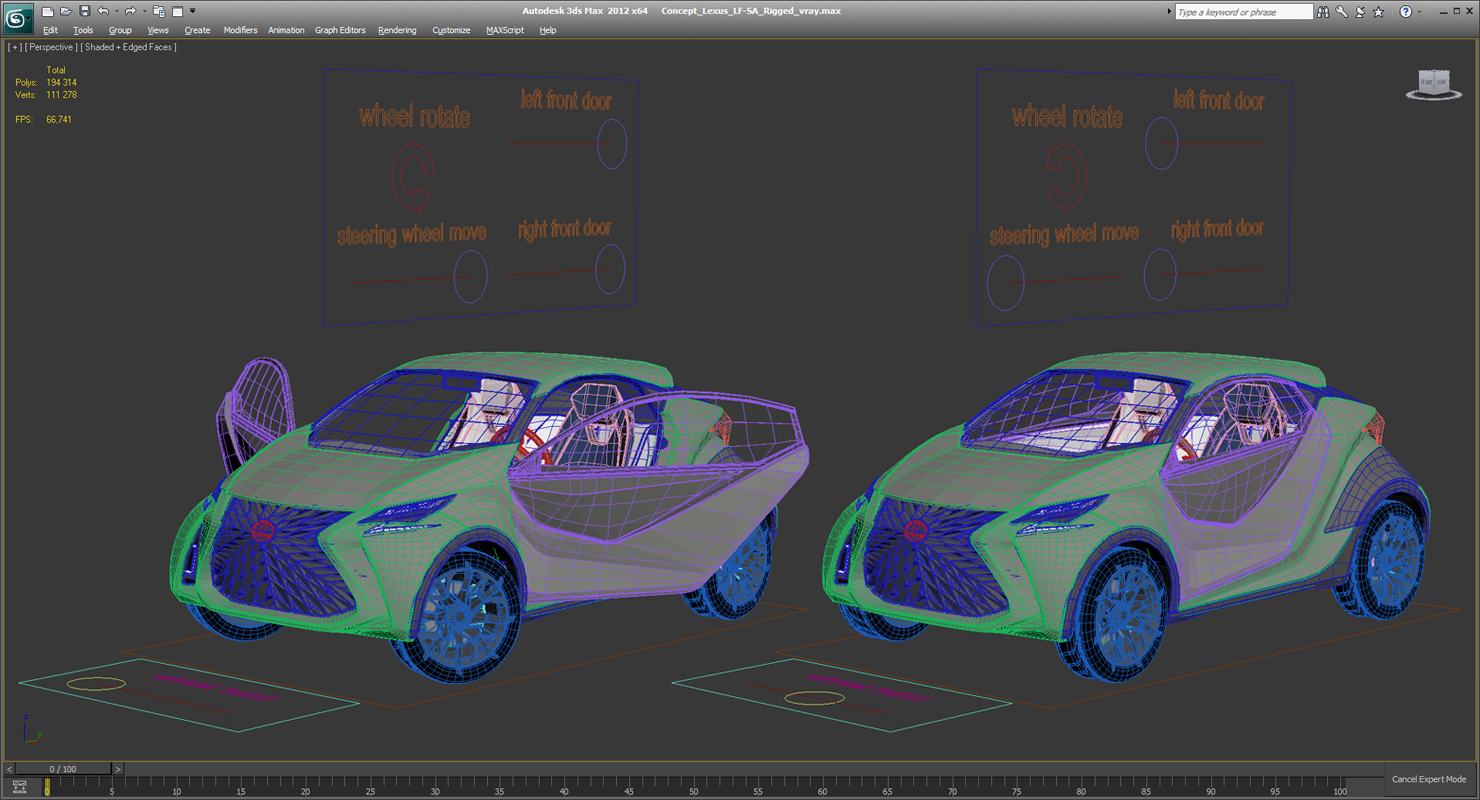Image resolution: width=1480 pixels, height=800 pixels.
Task: Open the Animation menu
Action: pyautogui.click(x=286, y=30)
